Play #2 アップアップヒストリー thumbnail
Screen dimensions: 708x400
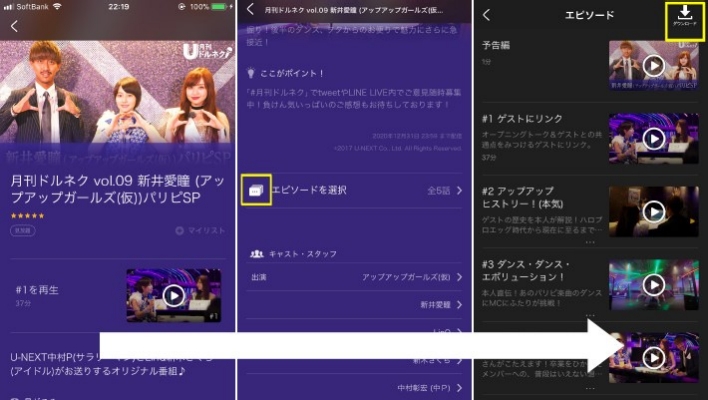pos(654,212)
